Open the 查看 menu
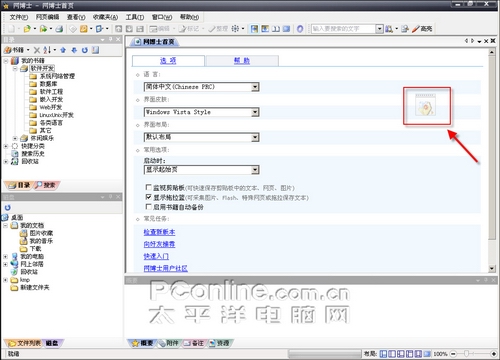This screenshot has width=500, height=360. [x=76, y=17]
